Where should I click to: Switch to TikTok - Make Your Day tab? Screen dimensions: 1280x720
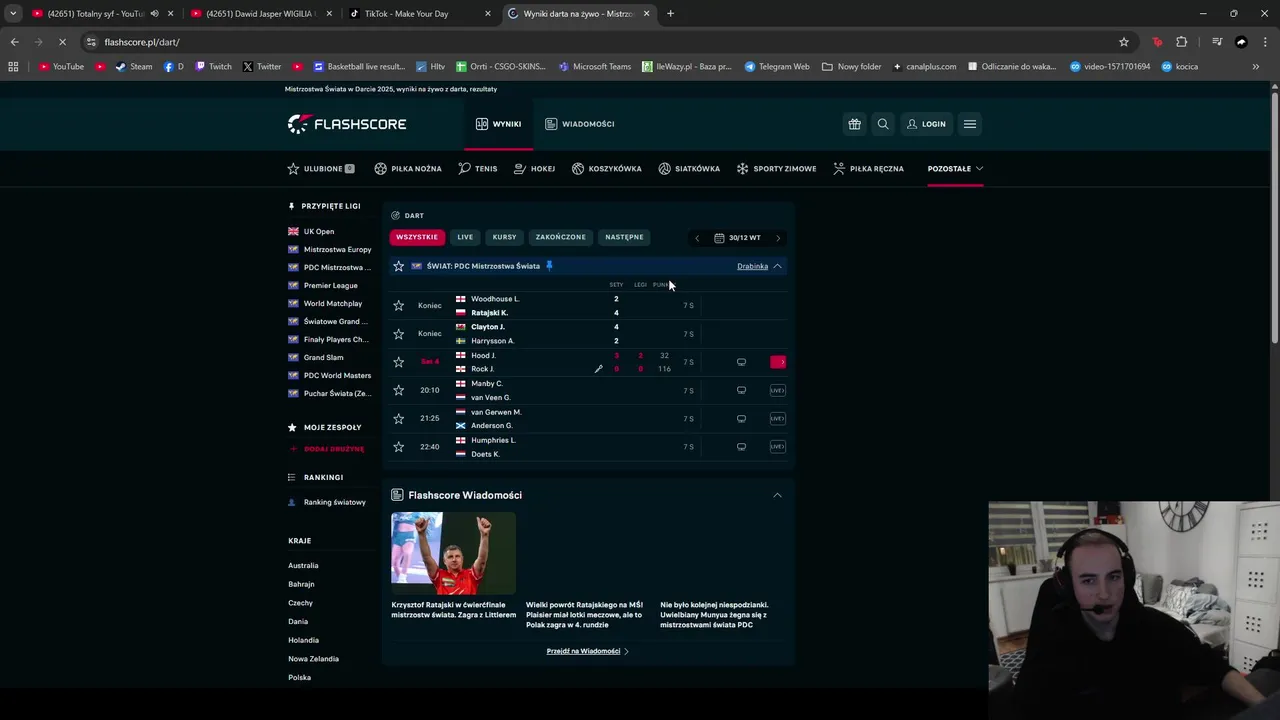tap(420, 14)
